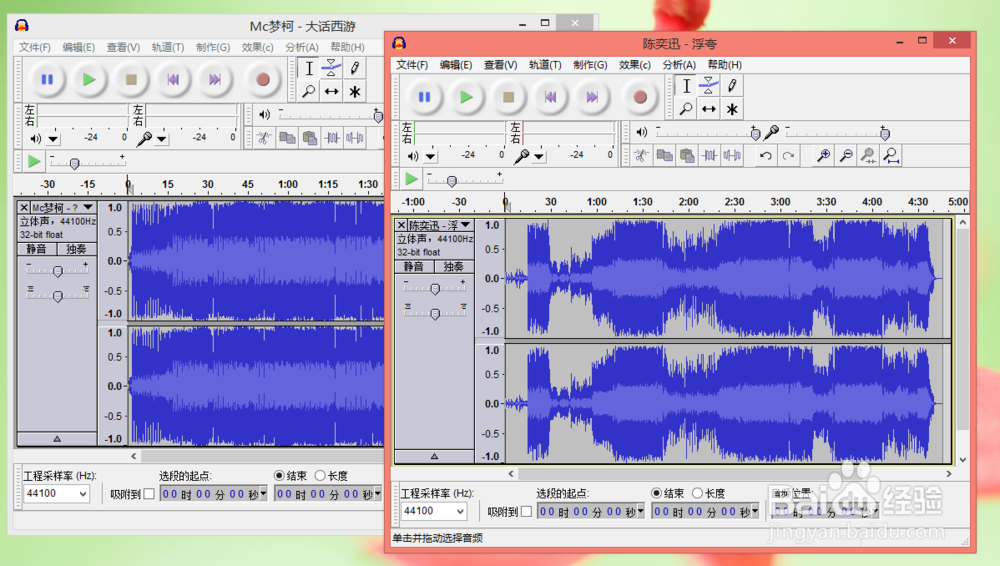Select the Zoom tool in 浮夸 window
The image size is (1000, 566).
(686, 109)
